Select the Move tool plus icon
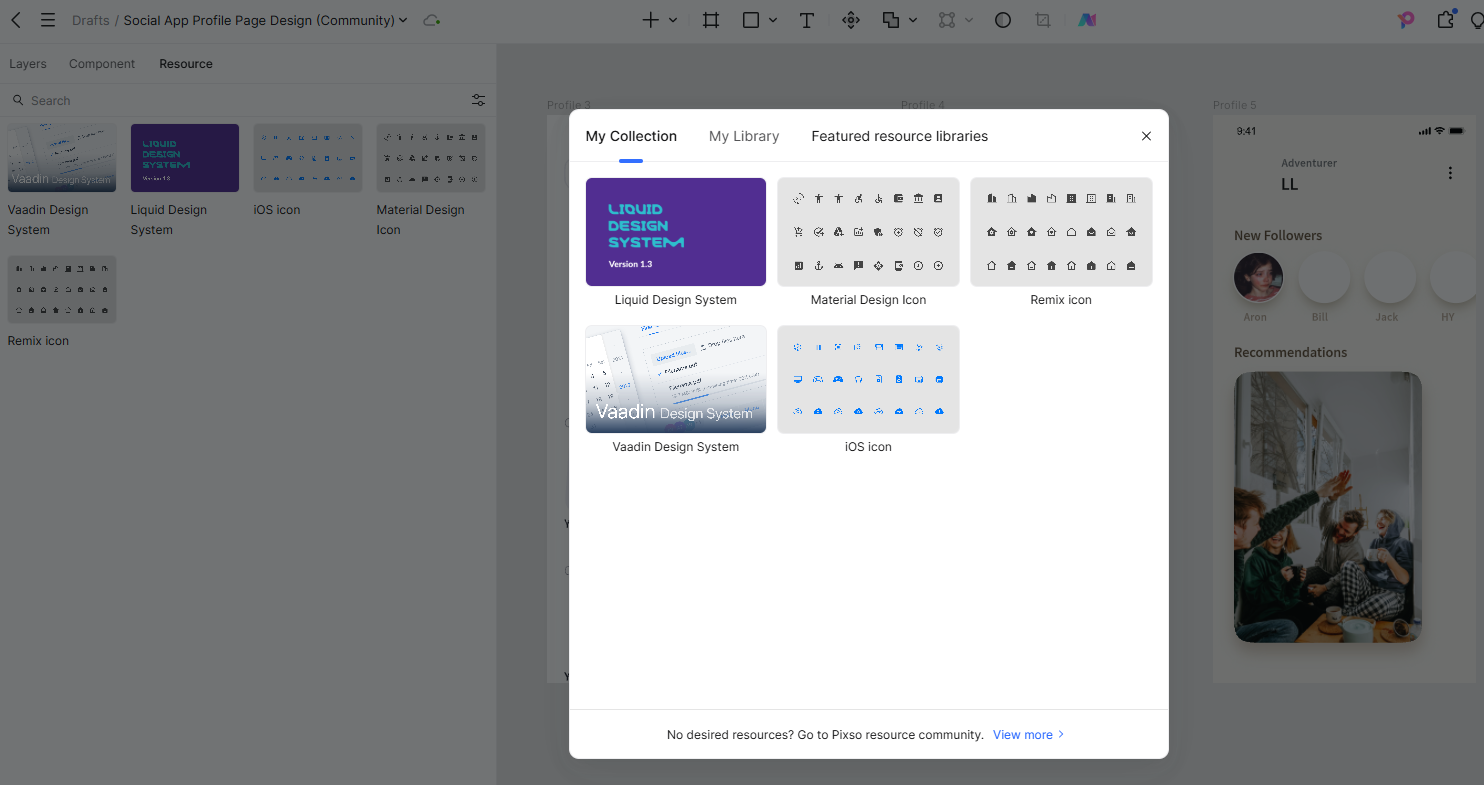Image resolution: width=1484 pixels, height=785 pixels. point(651,20)
